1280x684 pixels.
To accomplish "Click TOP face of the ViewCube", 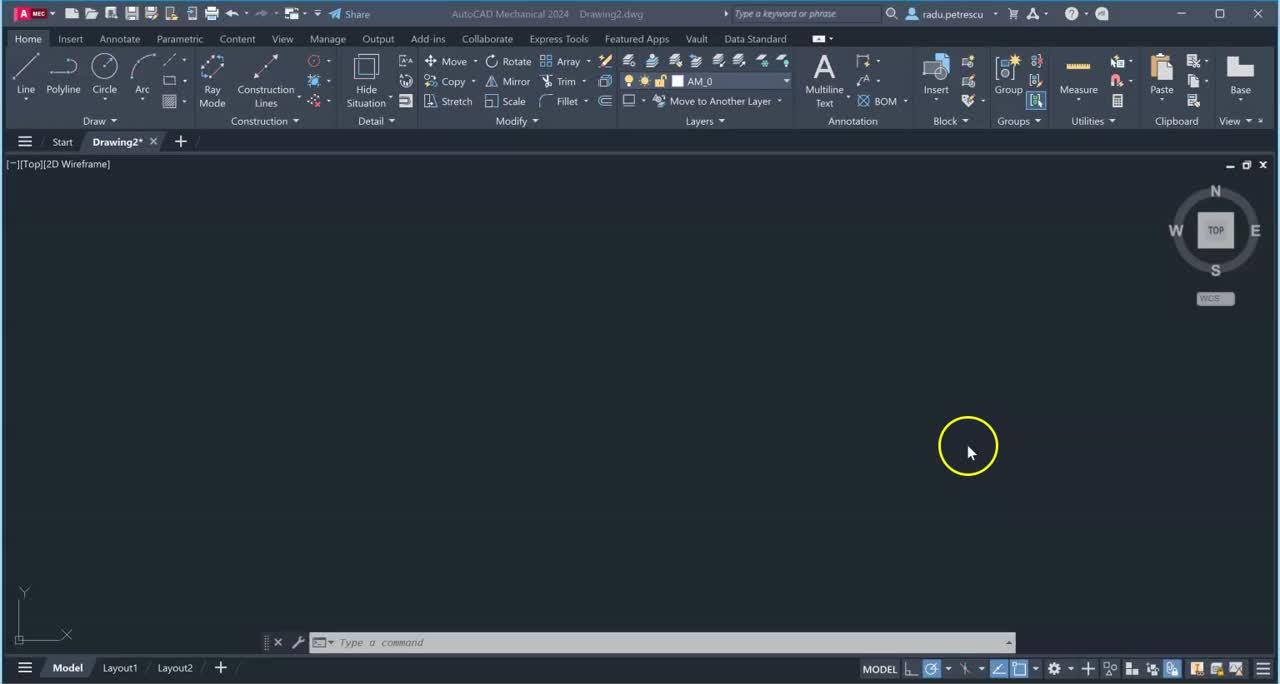I will (1216, 230).
